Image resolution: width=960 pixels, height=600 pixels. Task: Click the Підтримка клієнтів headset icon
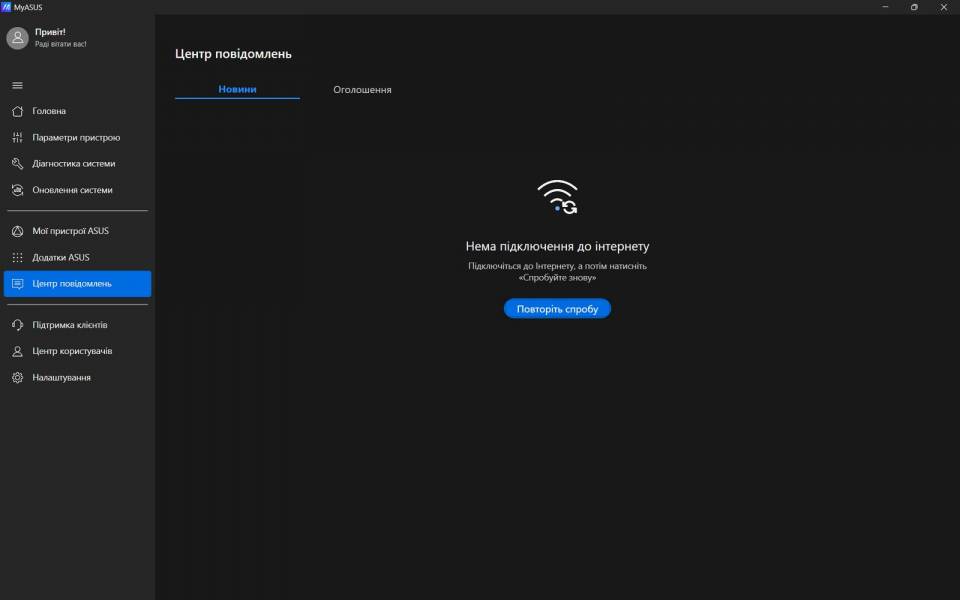click(17, 324)
